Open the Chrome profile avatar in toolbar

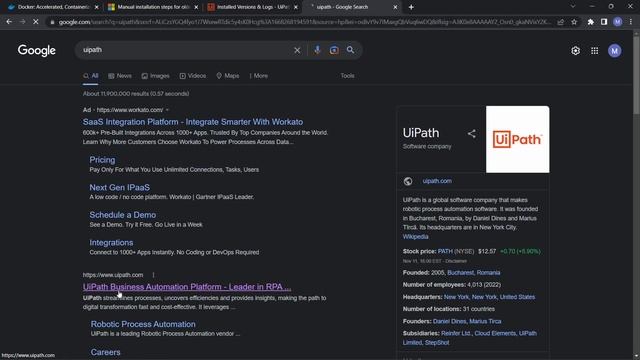click(618, 22)
